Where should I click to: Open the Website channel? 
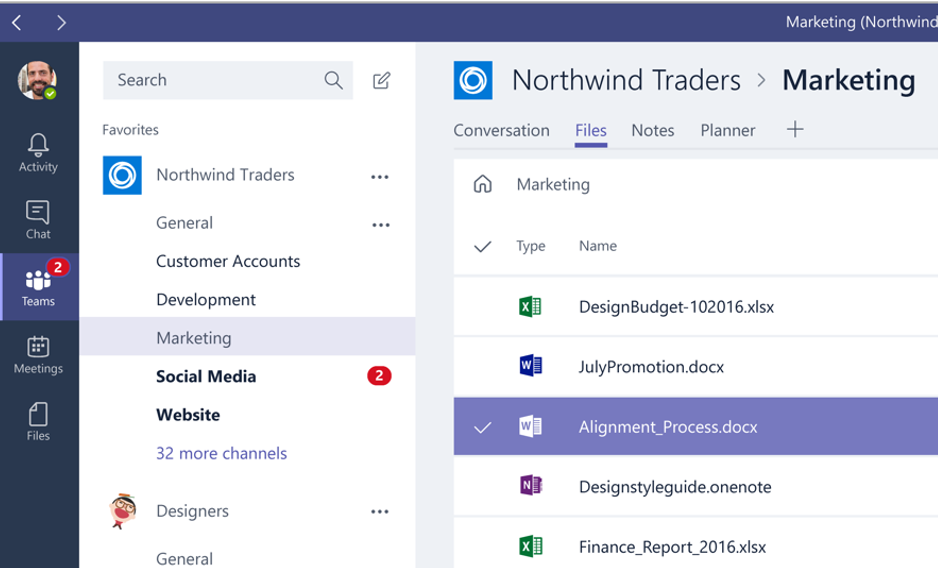tap(188, 414)
